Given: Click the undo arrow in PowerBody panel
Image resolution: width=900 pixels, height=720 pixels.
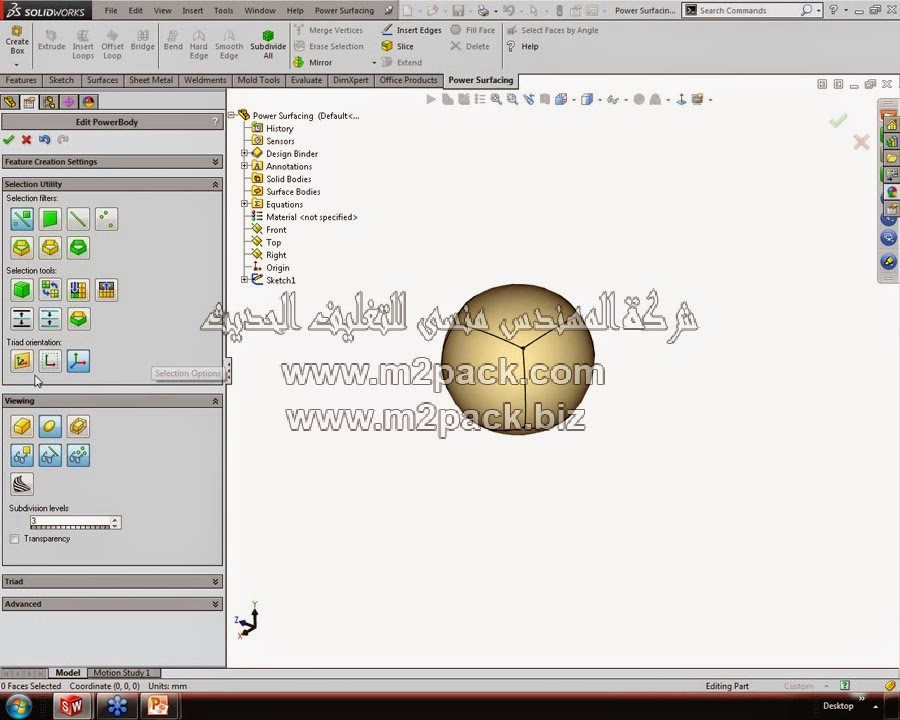Looking at the screenshot, I should tap(44, 139).
